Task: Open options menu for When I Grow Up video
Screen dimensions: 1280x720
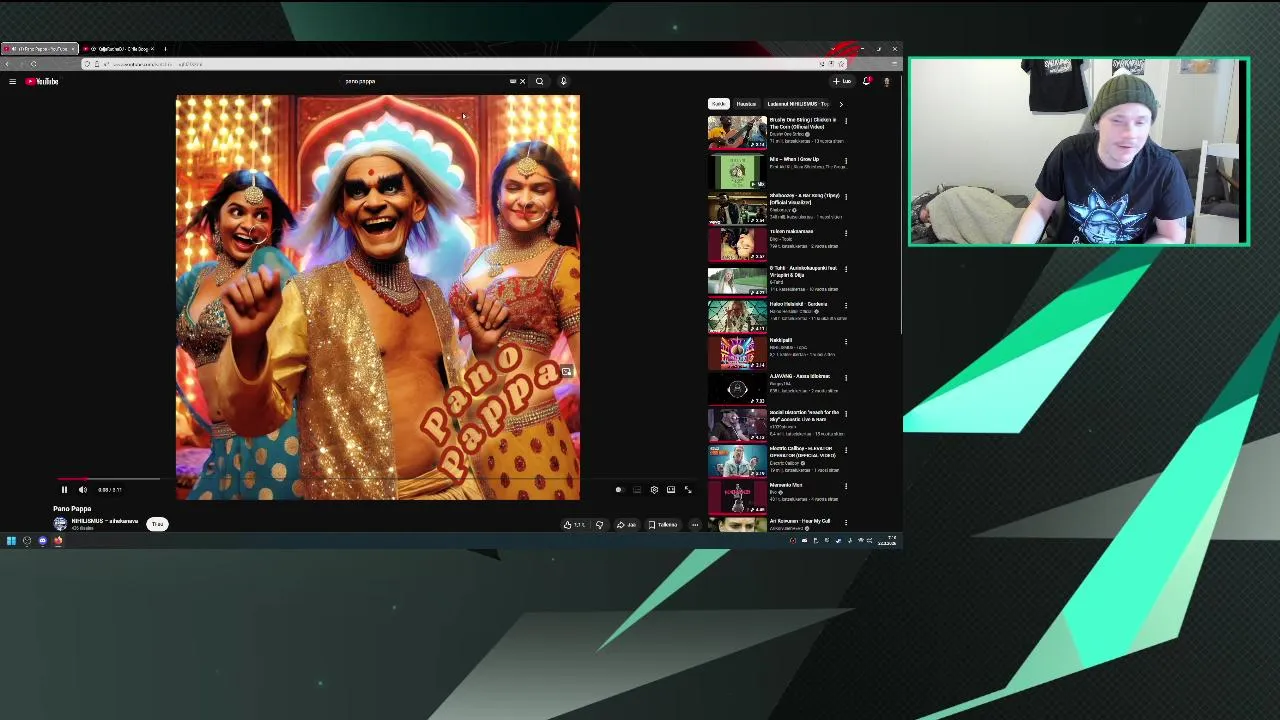Action: coord(846,160)
